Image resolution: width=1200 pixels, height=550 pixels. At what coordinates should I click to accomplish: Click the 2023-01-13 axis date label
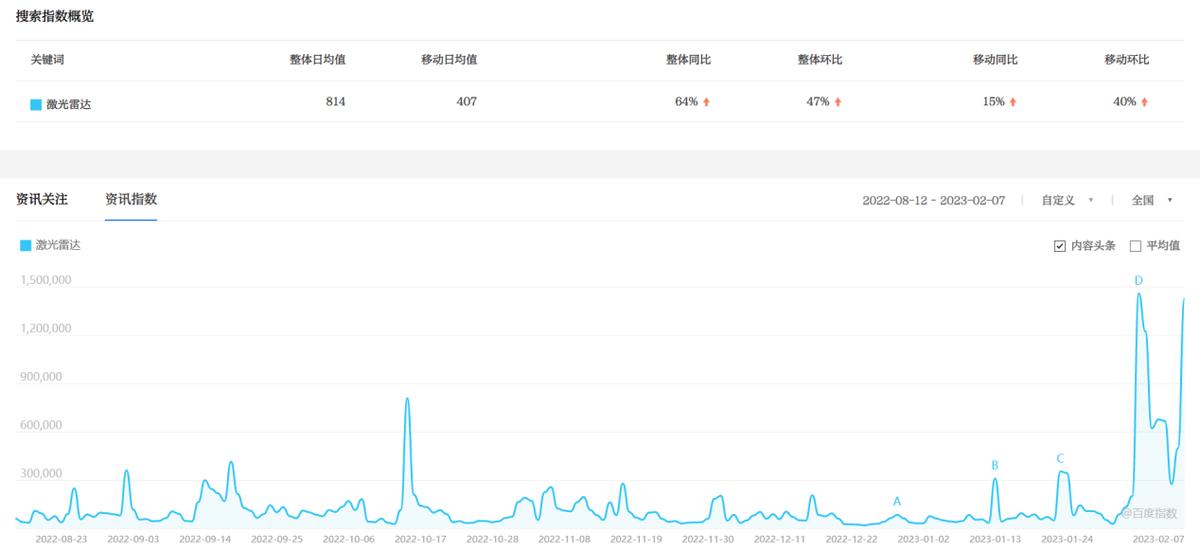pos(995,538)
